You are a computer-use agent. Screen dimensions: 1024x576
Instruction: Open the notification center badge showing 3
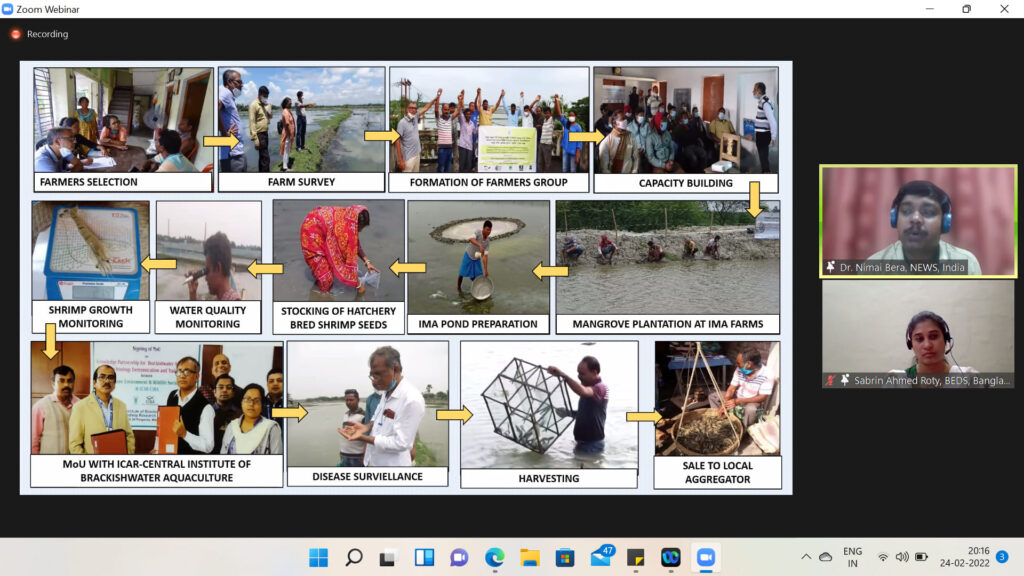coord(1002,557)
